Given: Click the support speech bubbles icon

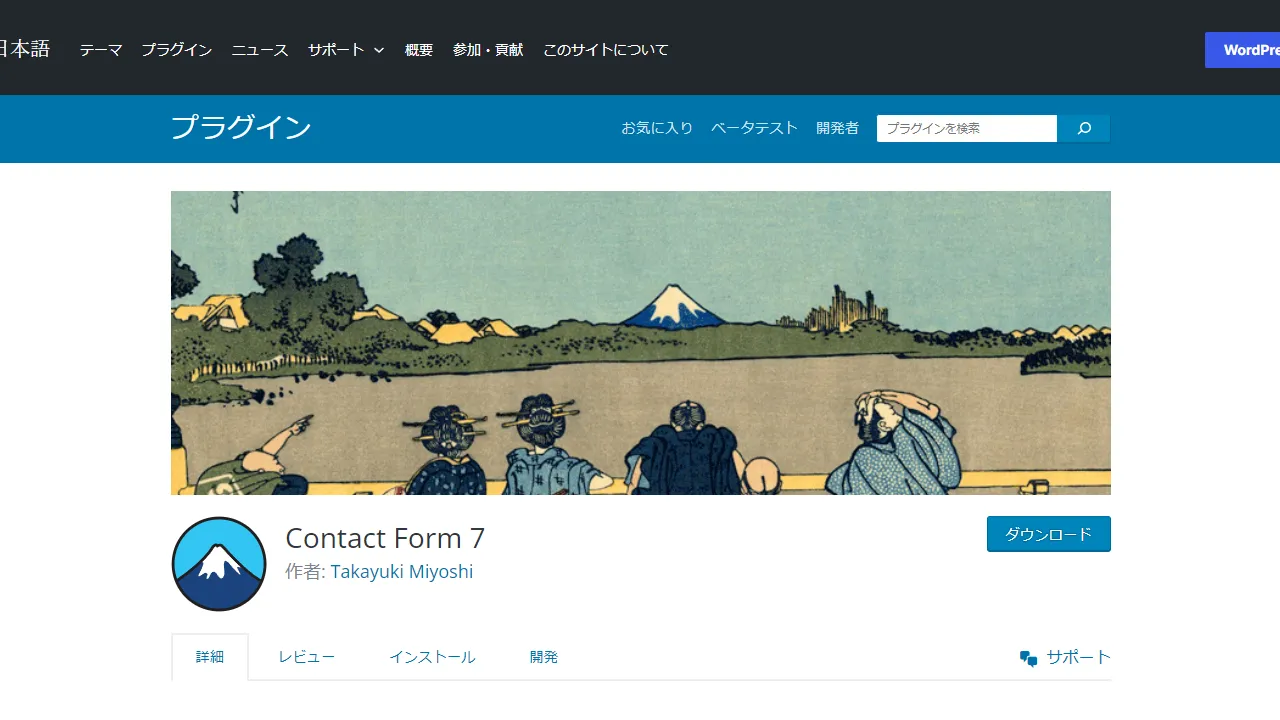Looking at the screenshot, I should 1028,658.
